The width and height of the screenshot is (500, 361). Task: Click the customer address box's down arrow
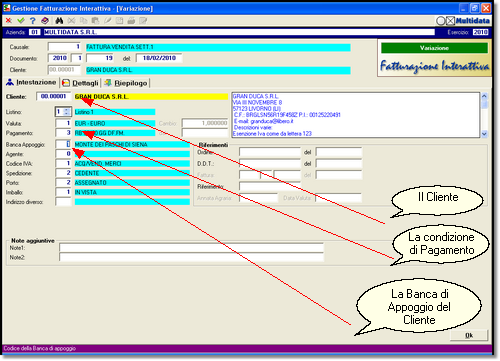coord(484,134)
